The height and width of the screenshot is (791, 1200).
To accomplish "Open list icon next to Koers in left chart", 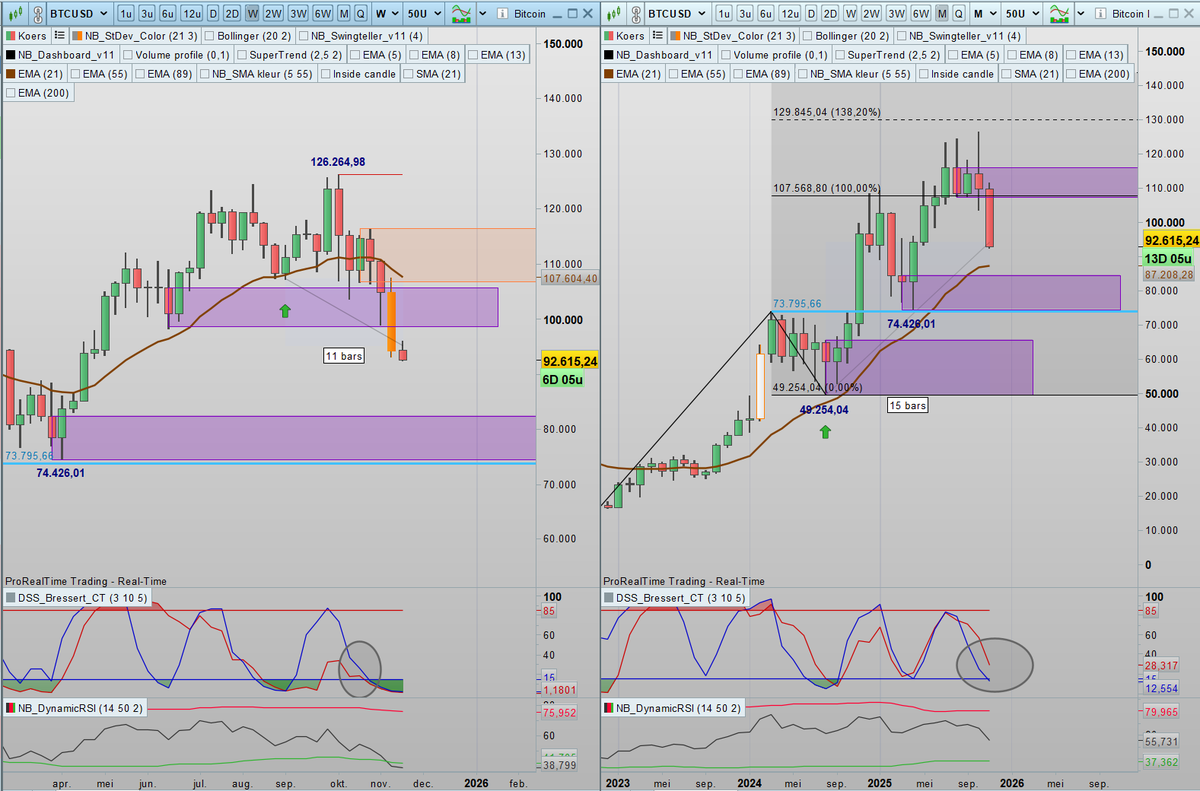I will coord(58,35).
